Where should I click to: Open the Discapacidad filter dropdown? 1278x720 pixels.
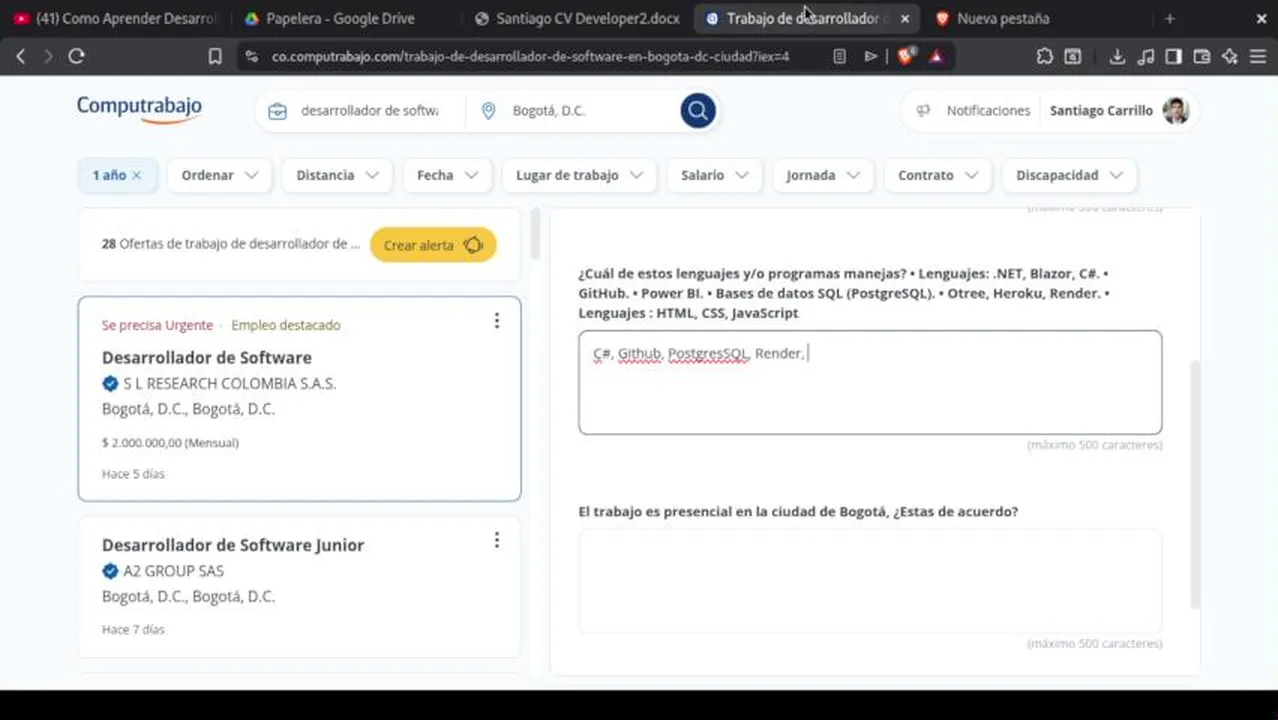point(1069,175)
